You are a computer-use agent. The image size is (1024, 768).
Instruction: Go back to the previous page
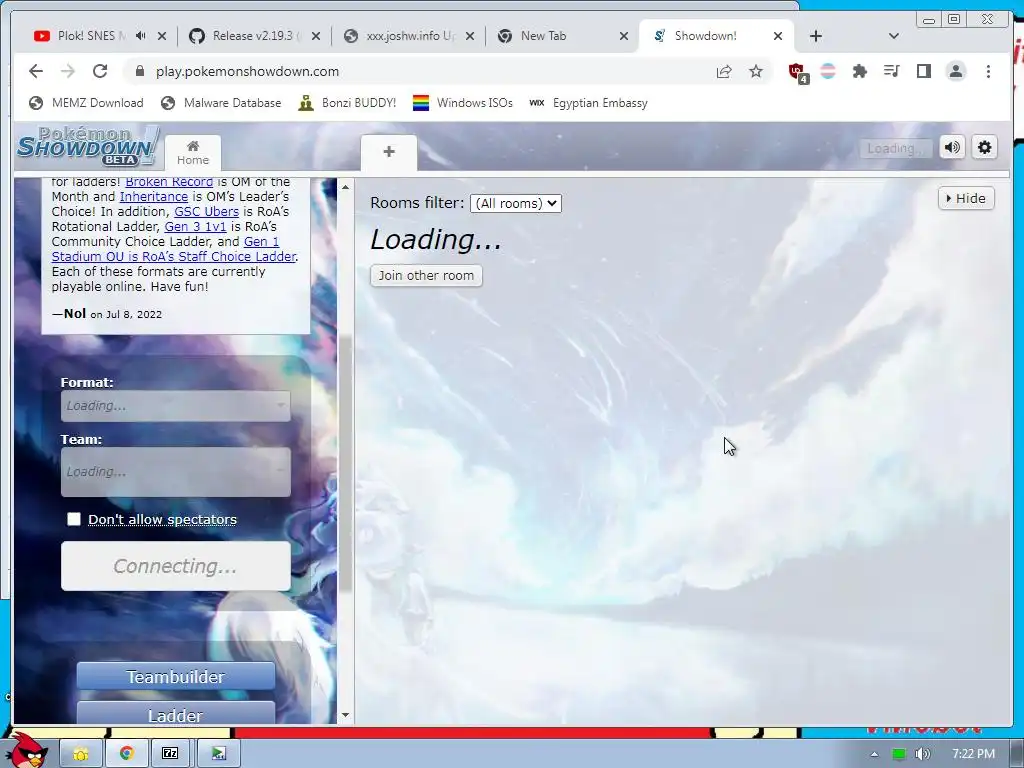(x=36, y=71)
